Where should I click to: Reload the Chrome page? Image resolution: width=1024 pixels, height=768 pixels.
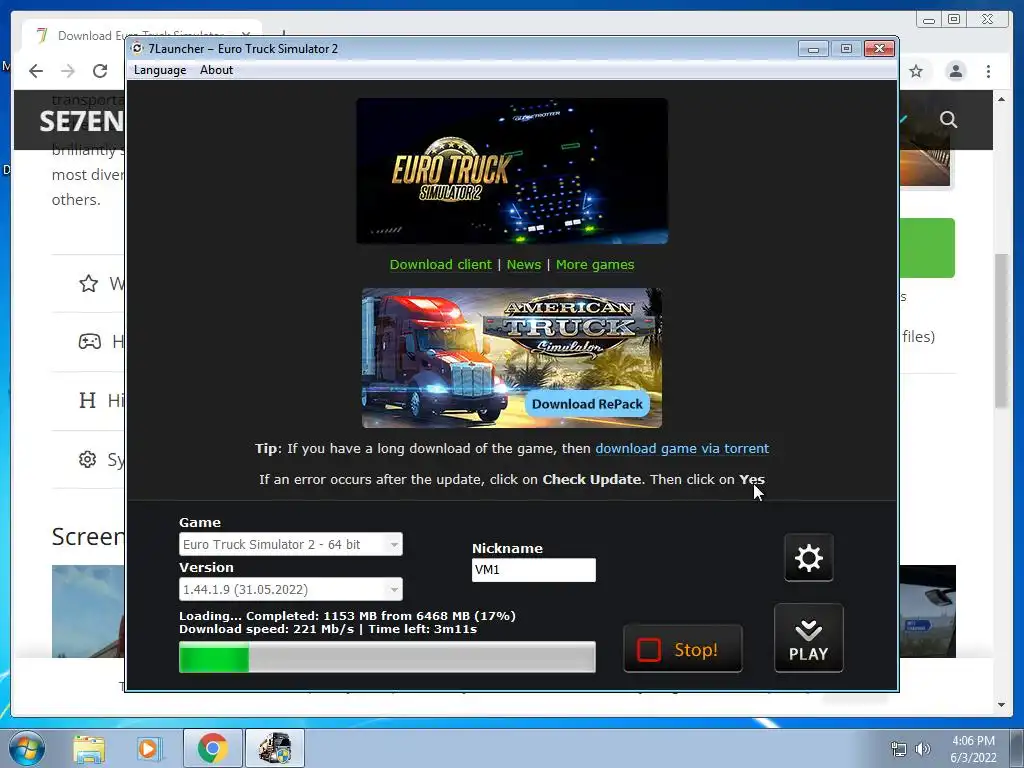click(x=100, y=71)
